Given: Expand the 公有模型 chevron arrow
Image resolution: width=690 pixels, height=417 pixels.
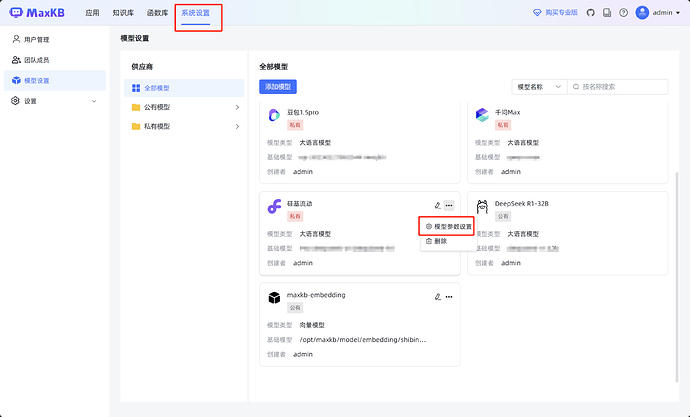Looking at the screenshot, I should [x=237, y=107].
